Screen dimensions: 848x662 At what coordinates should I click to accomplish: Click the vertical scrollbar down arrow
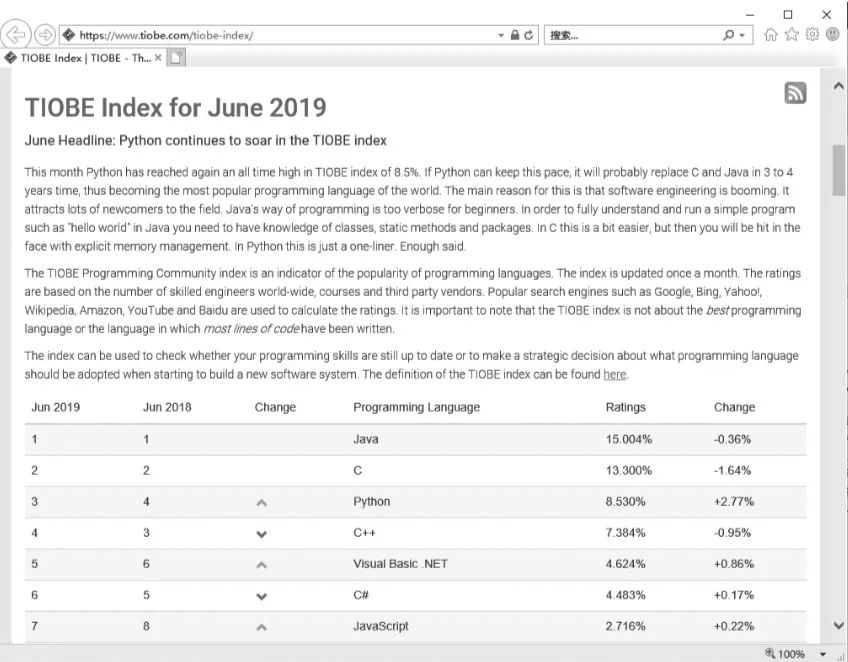click(838, 626)
